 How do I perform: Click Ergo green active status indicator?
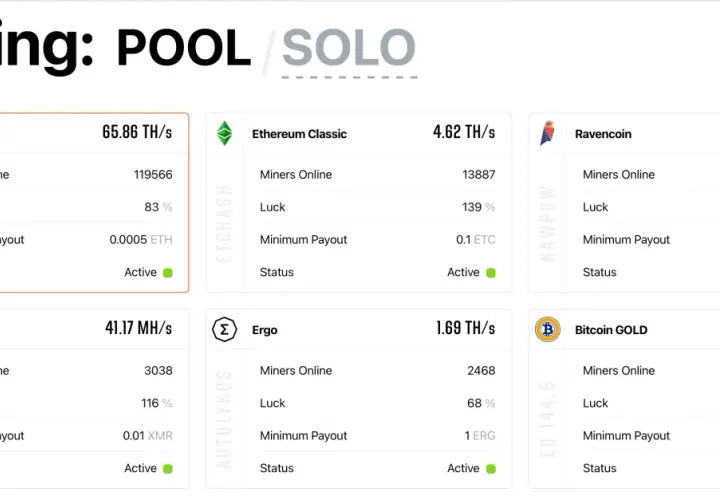[x=491, y=469]
